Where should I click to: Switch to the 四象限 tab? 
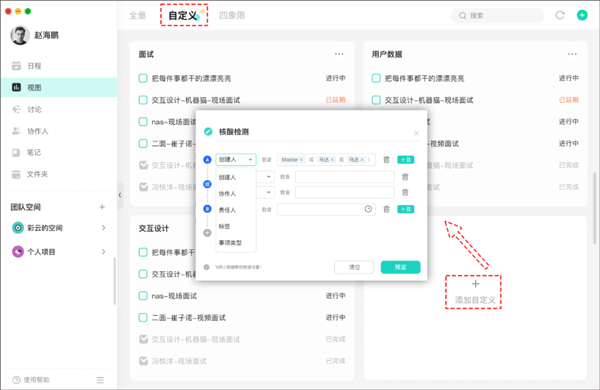[232, 16]
